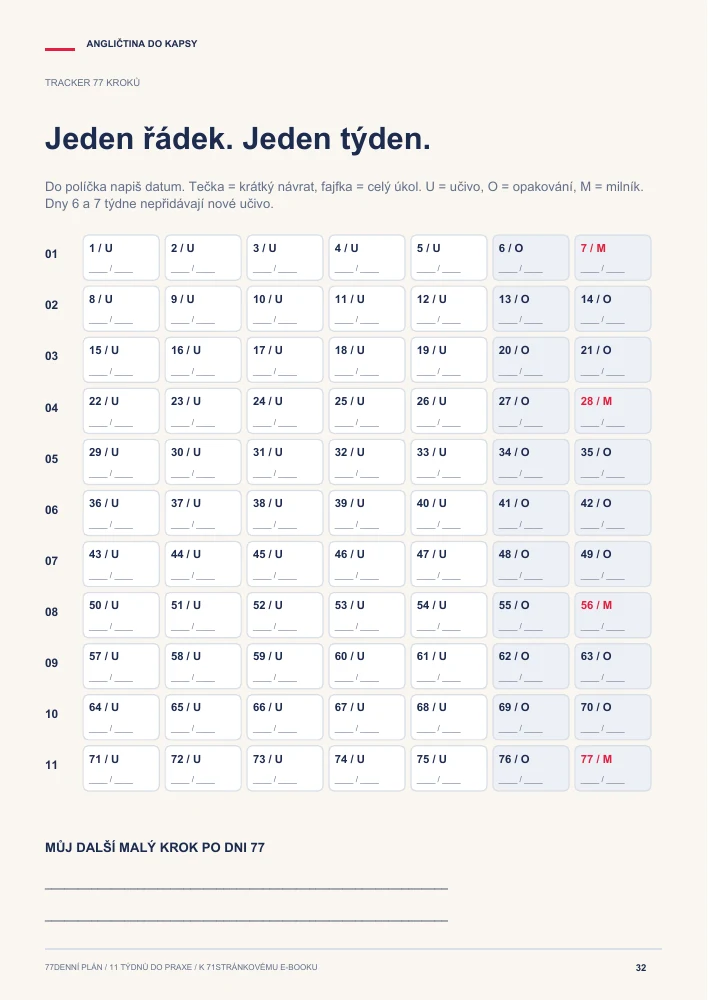Image resolution: width=708 pixels, height=1000 pixels.
Task: Click the 6 / O review box
Action: click(x=531, y=258)
